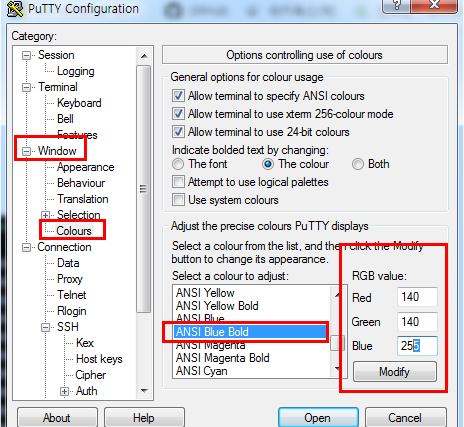Select ANSI Blue Bold in colour list
464x427 pixels.
pyautogui.click(x=251, y=332)
